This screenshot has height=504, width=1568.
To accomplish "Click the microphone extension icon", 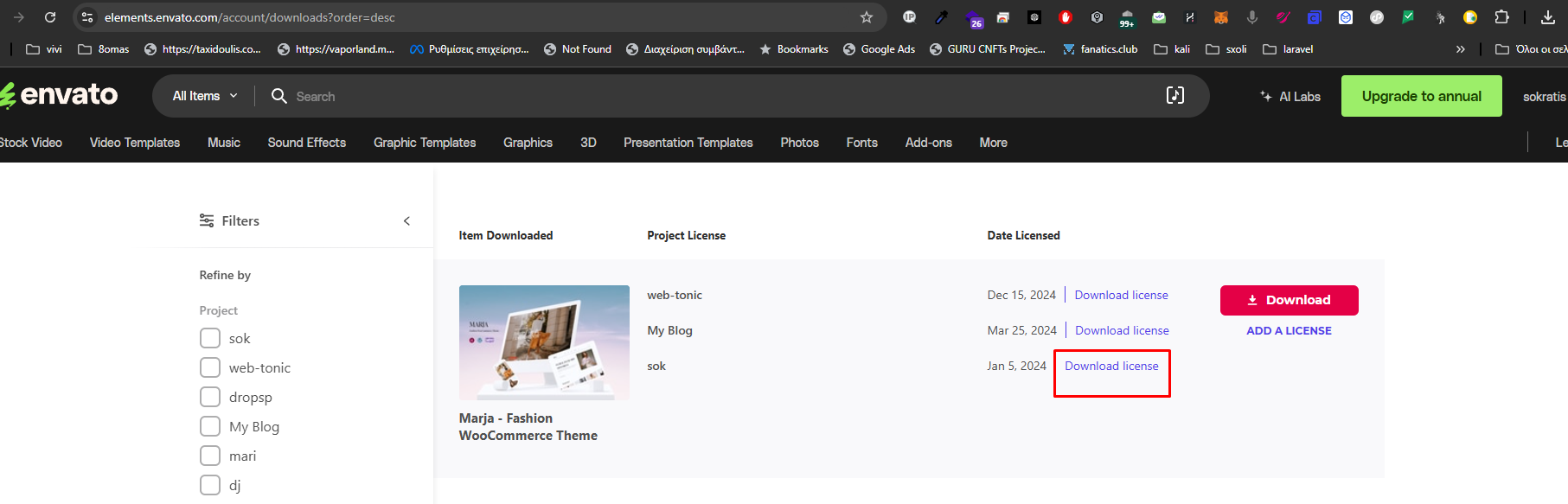I will pos(1251,17).
